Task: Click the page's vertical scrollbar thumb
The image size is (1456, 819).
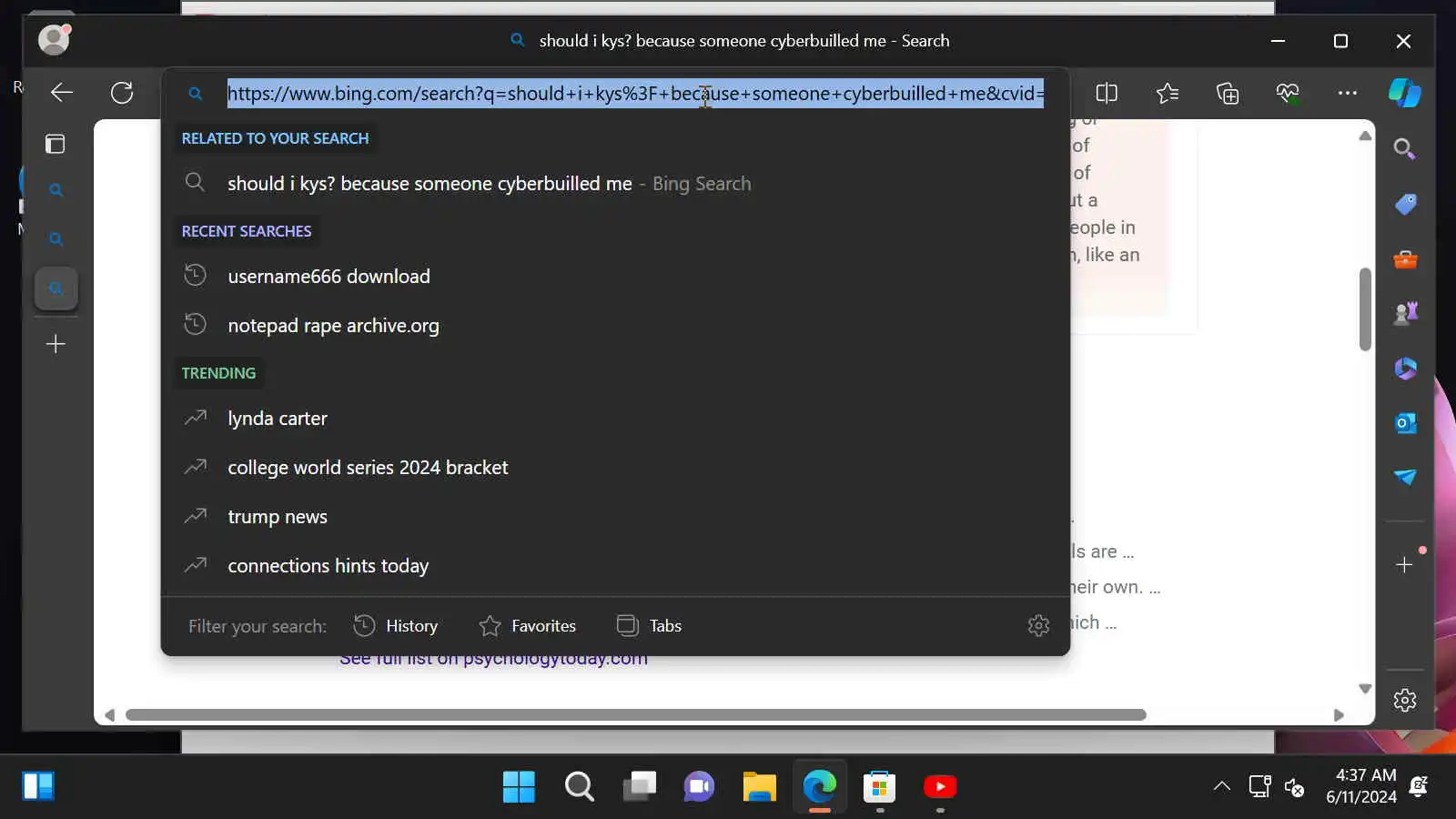Action: tap(1365, 309)
